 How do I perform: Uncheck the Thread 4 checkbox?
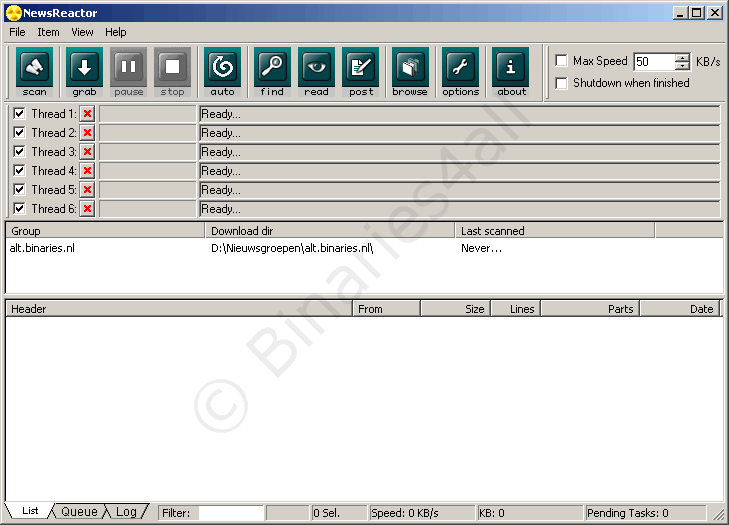pos(19,171)
